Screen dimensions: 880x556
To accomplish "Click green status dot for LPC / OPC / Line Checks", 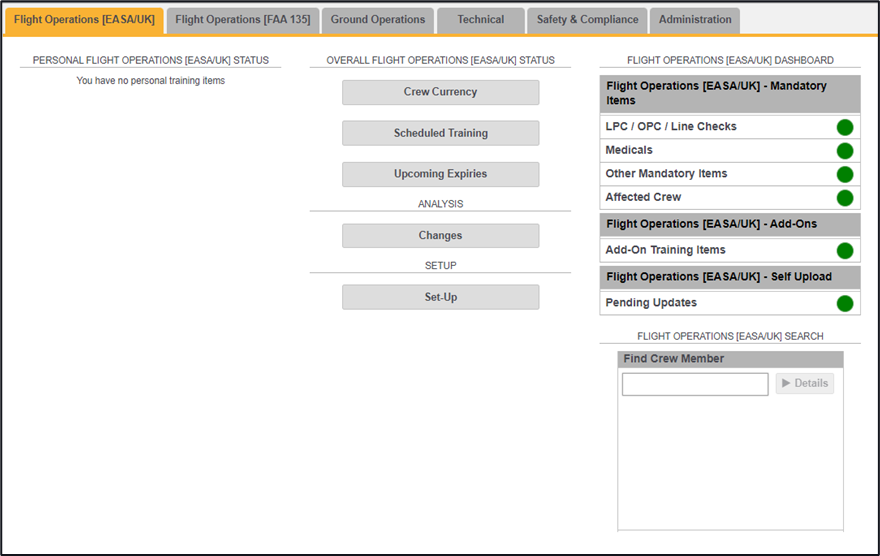I will [x=845, y=127].
